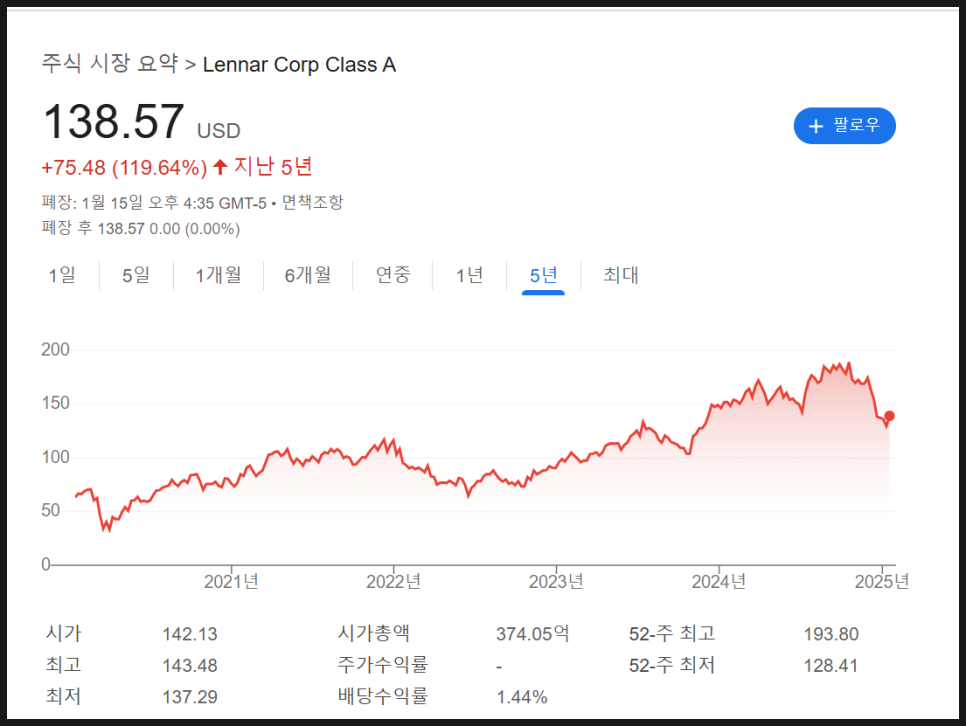
Task: Click the active 5년 range tab
Action: [543, 275]
